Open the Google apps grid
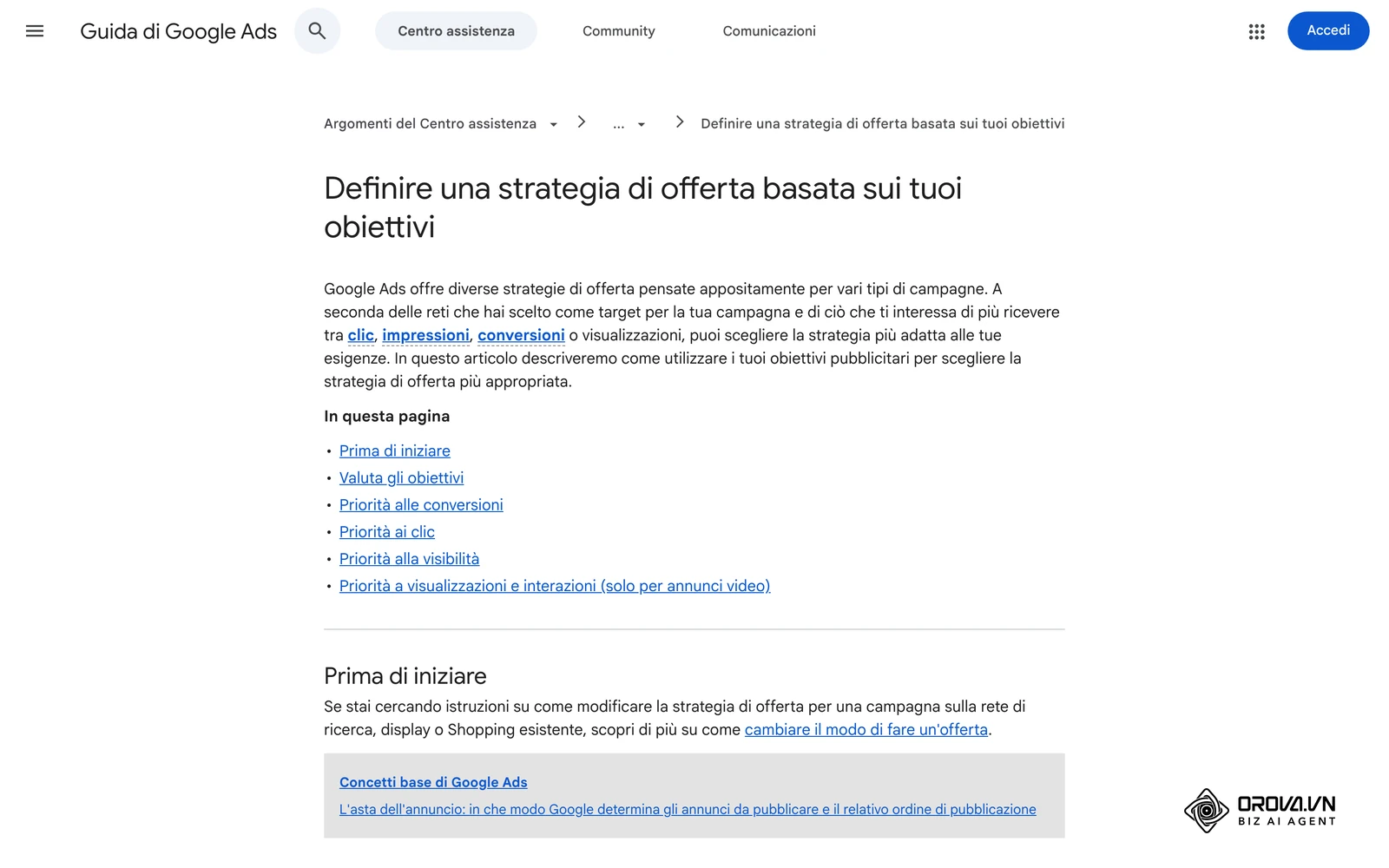This screenshot has width=1389, height=868. pyautogui.click(x=1256, y=31)
